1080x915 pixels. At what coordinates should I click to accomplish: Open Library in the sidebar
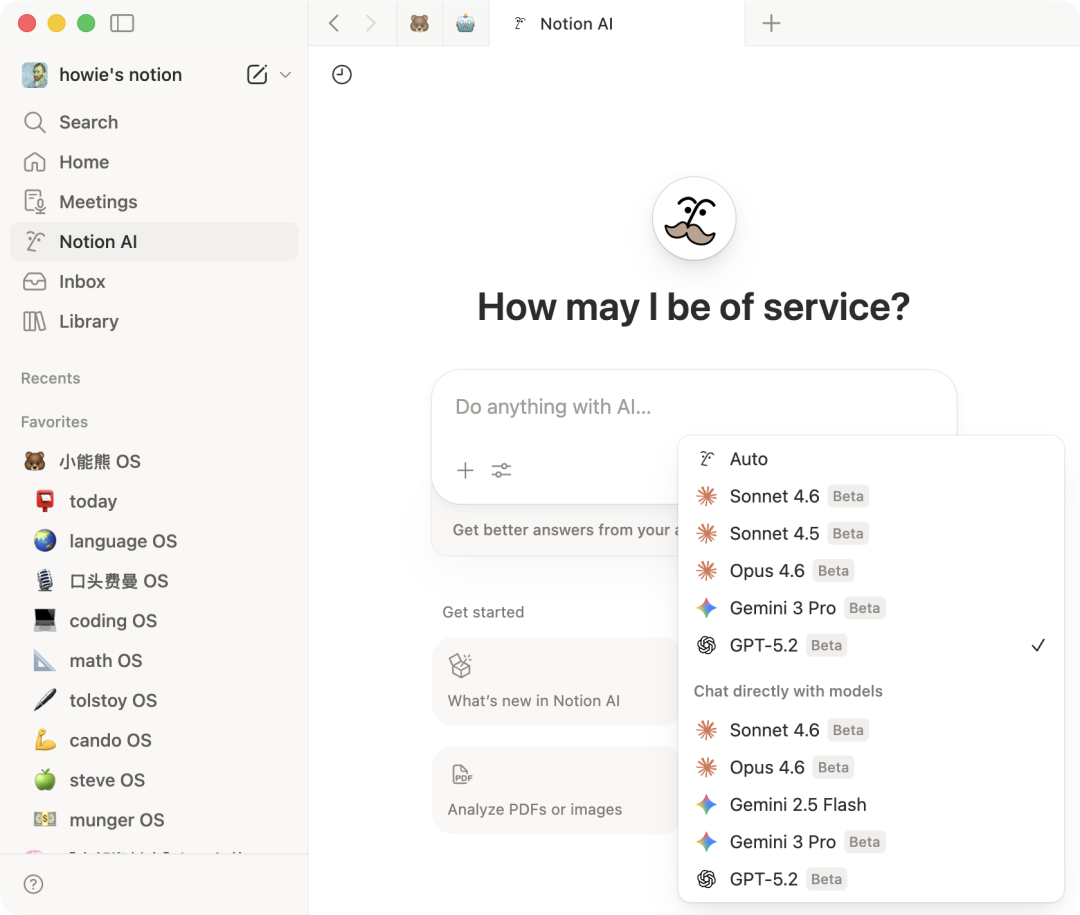click(x=154, y=322)
